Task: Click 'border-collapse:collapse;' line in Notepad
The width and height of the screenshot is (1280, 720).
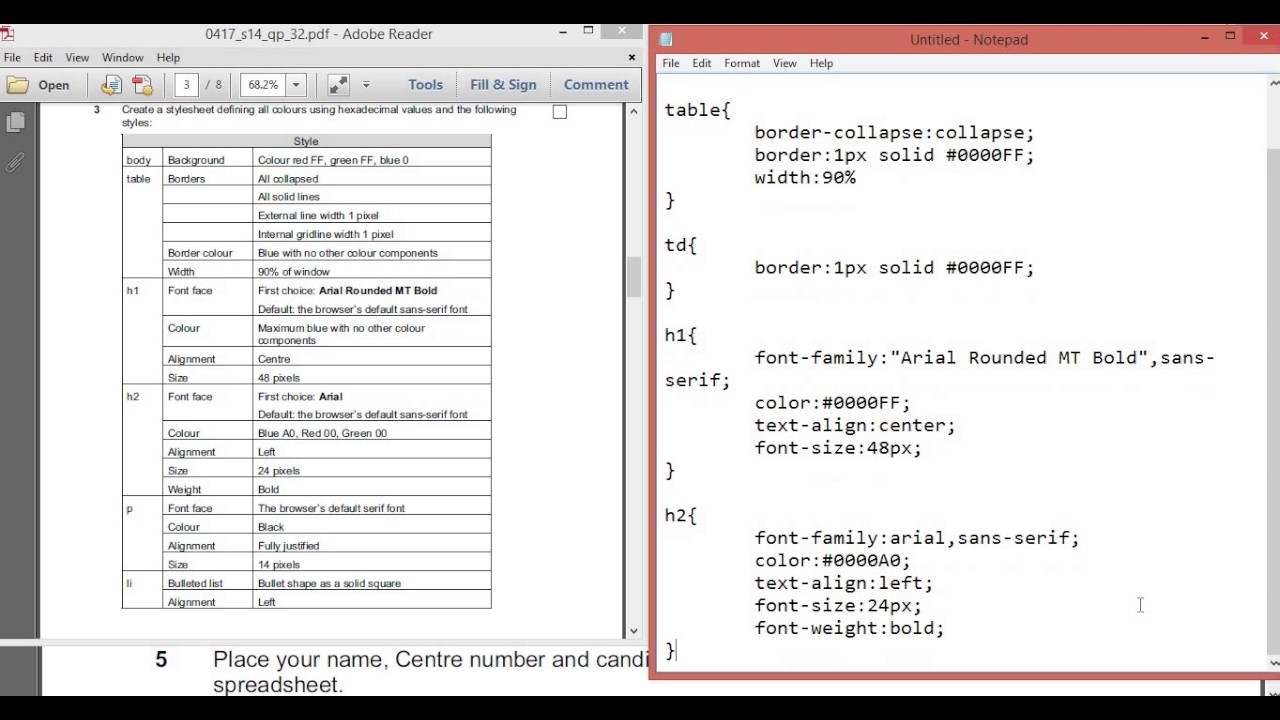Action: pos(894,132)
